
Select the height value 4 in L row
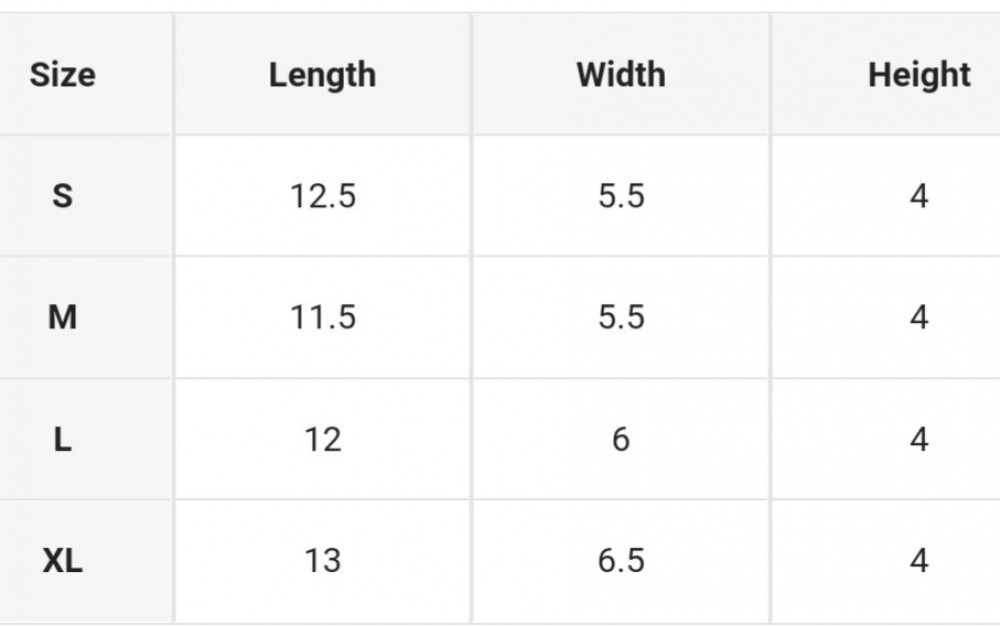(x=919, y=439)
